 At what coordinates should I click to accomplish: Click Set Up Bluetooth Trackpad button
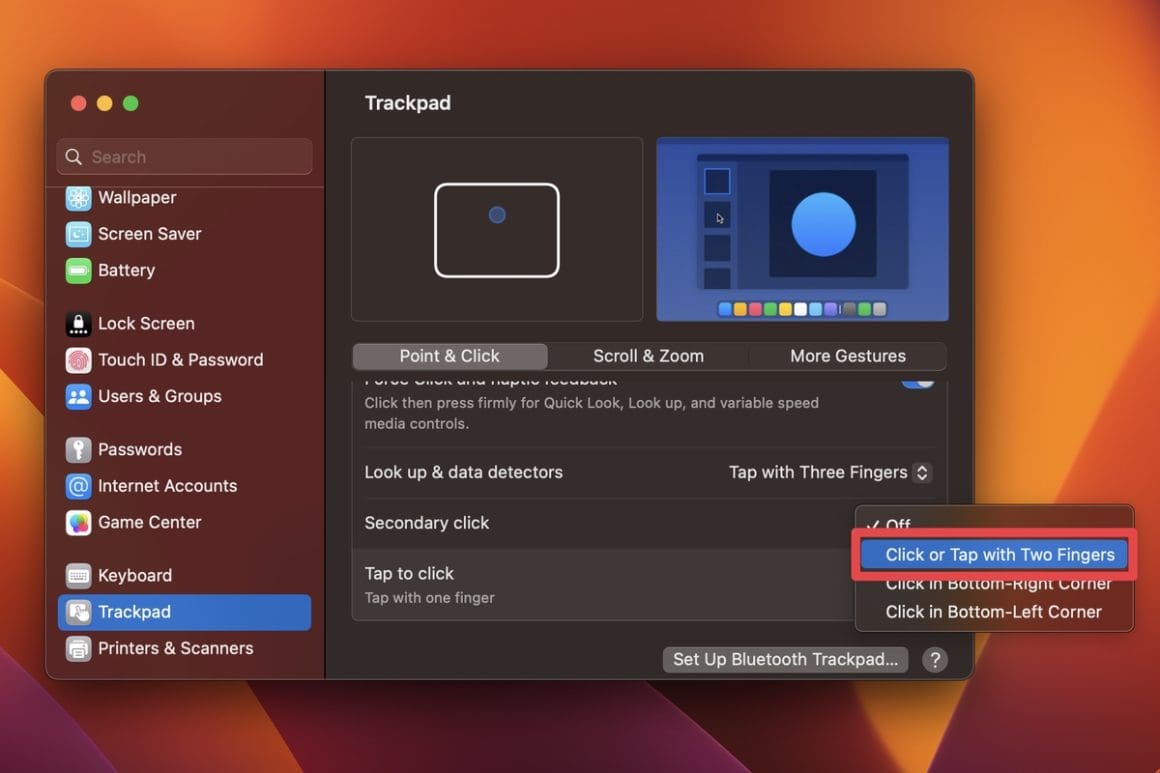[x=784, y=659]
